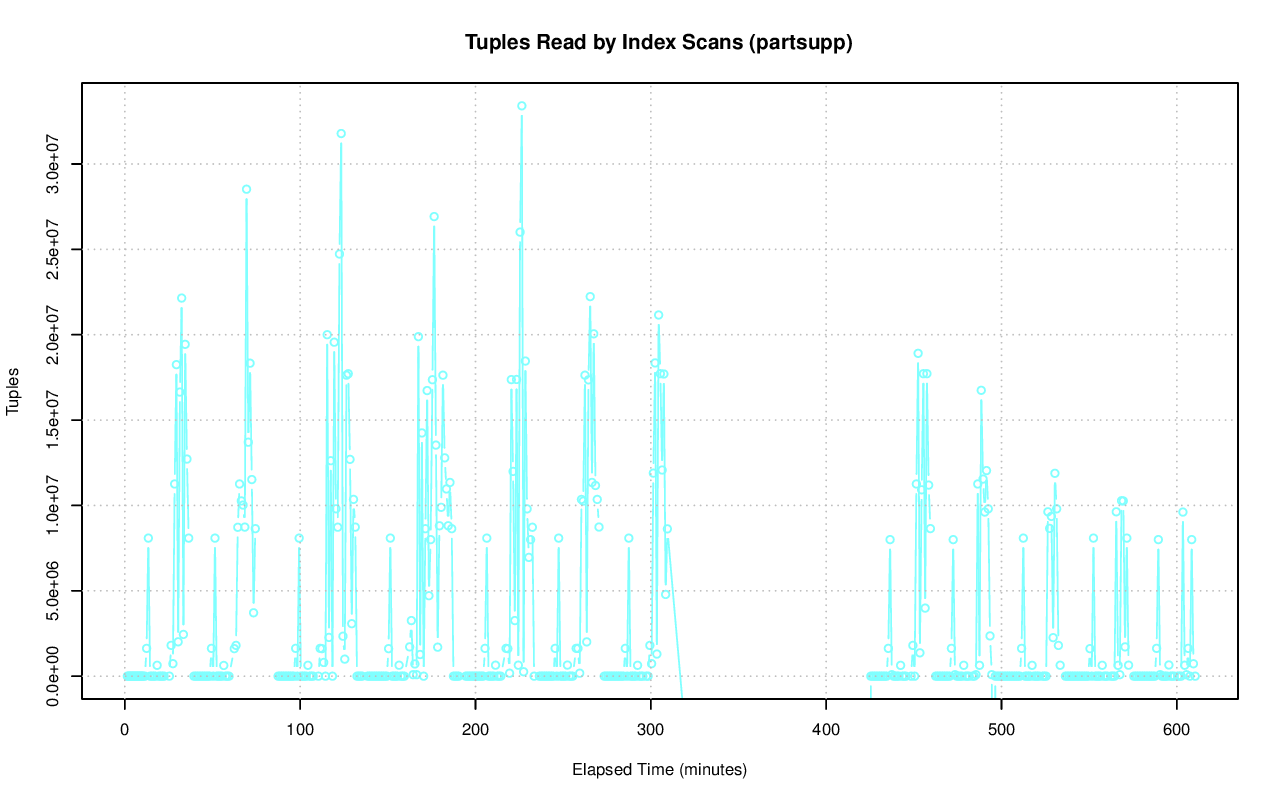
Task: Pick the 300 minute x-axis tick label
Action: tap(651, 729)
